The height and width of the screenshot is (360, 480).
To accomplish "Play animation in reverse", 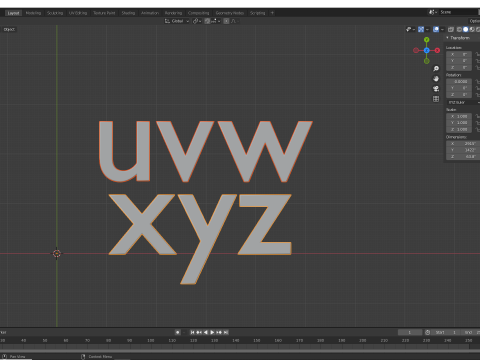I will [206, 332].
